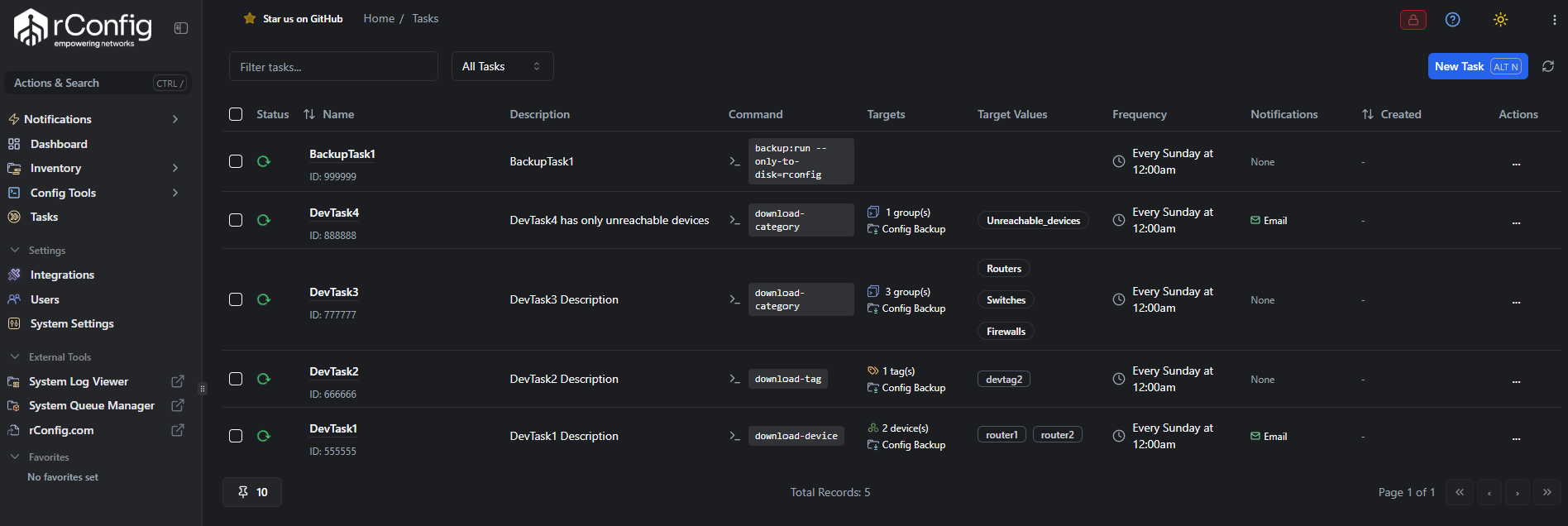The width and height of the screenshot is (1568, 526).
Task: Click the DevTask2 tag icon
Action: click(x=873, y=371)
